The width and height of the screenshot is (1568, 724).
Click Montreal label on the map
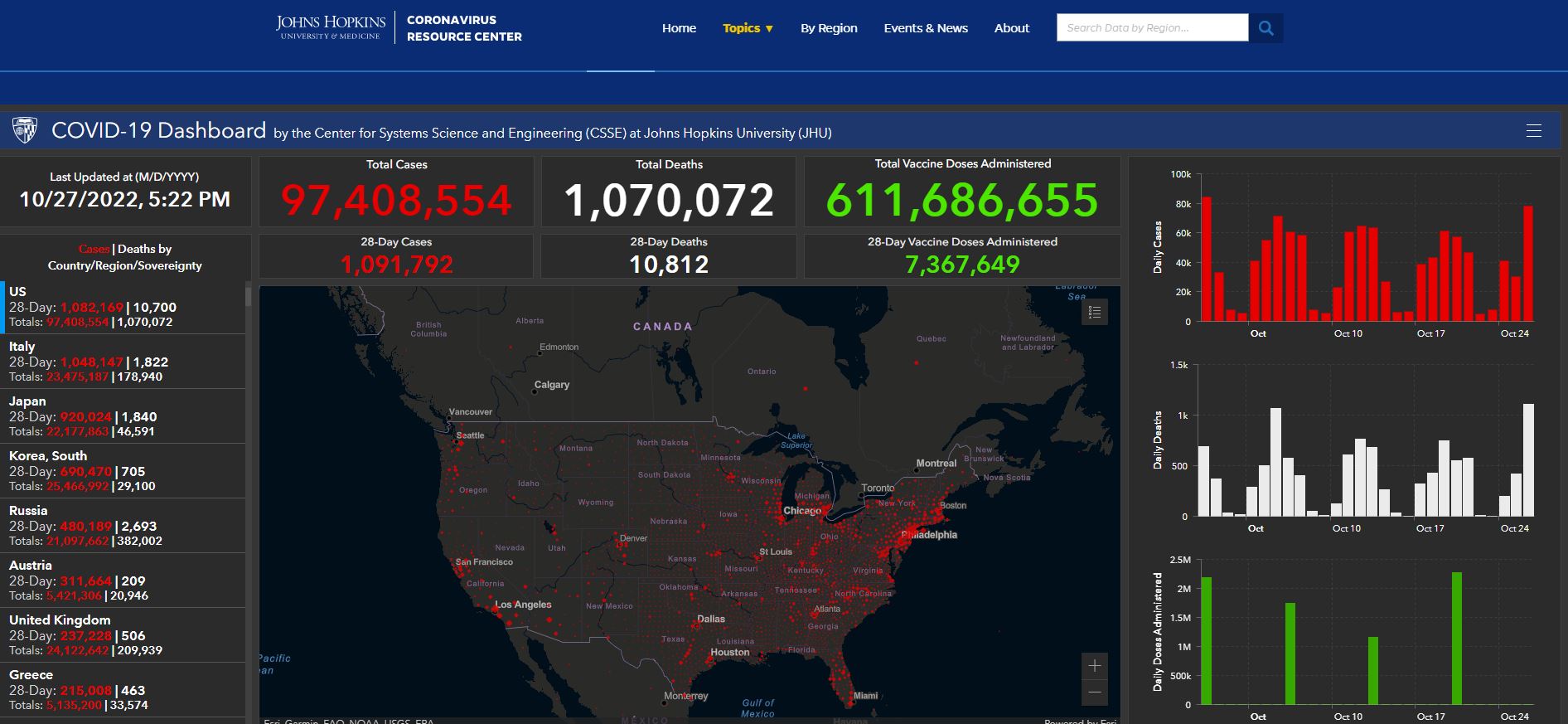click(x=936, y=464)
